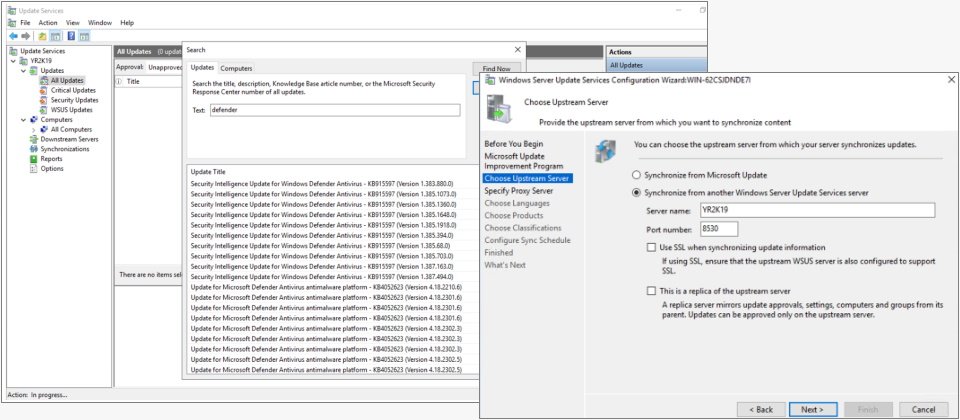Click Find Now in Search dialog

(497, 69)
